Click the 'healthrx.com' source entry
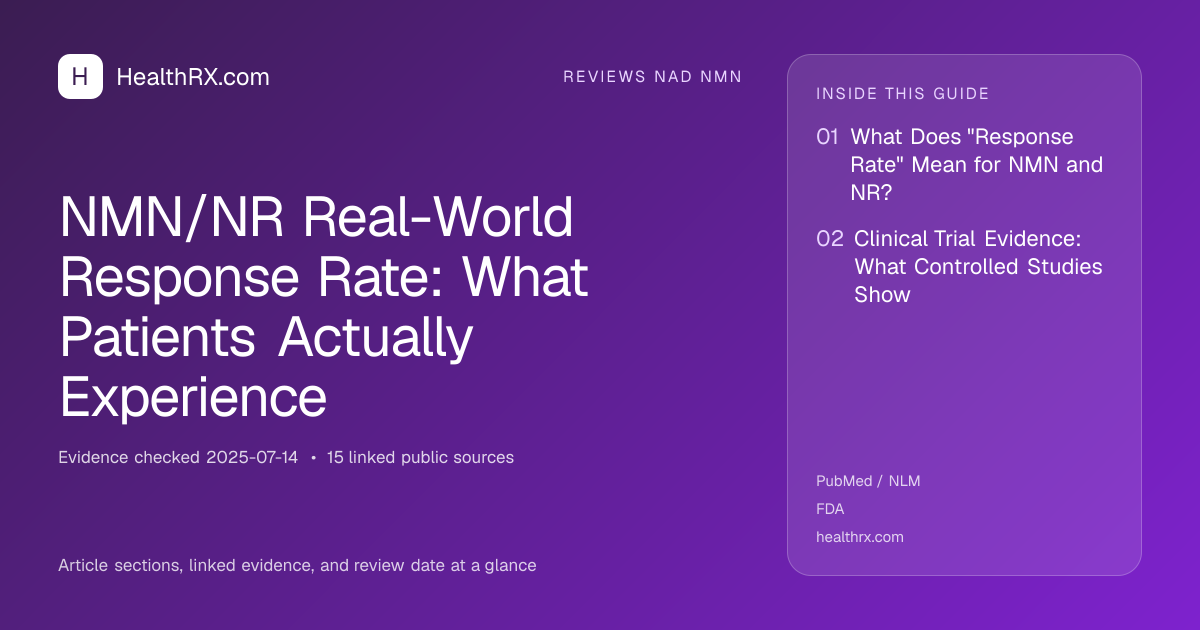This screenshot has height=630, width=1200. click(860, 537)
